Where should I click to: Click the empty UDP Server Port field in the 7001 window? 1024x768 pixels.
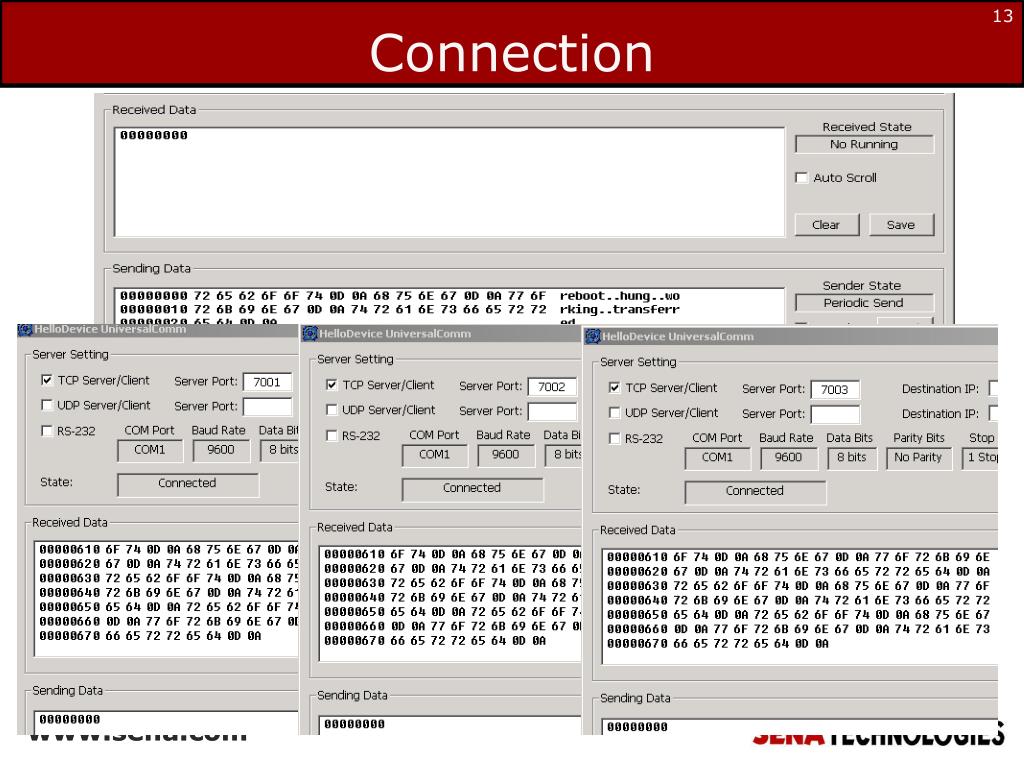click(268, 406)
